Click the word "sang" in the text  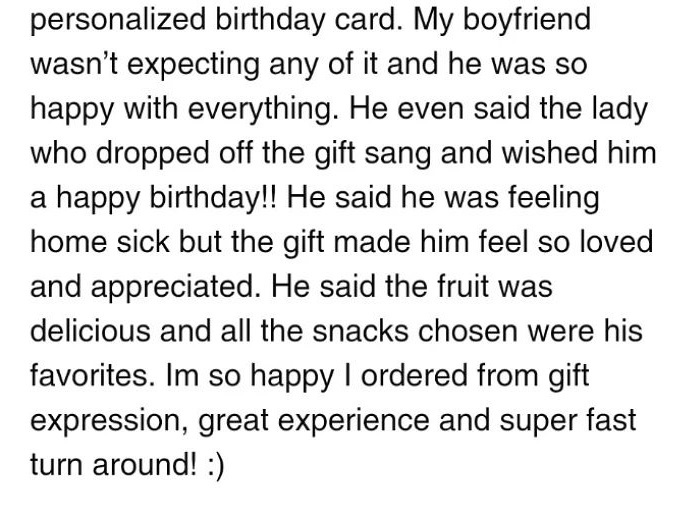pyautogui.click(x=449, y=152)
